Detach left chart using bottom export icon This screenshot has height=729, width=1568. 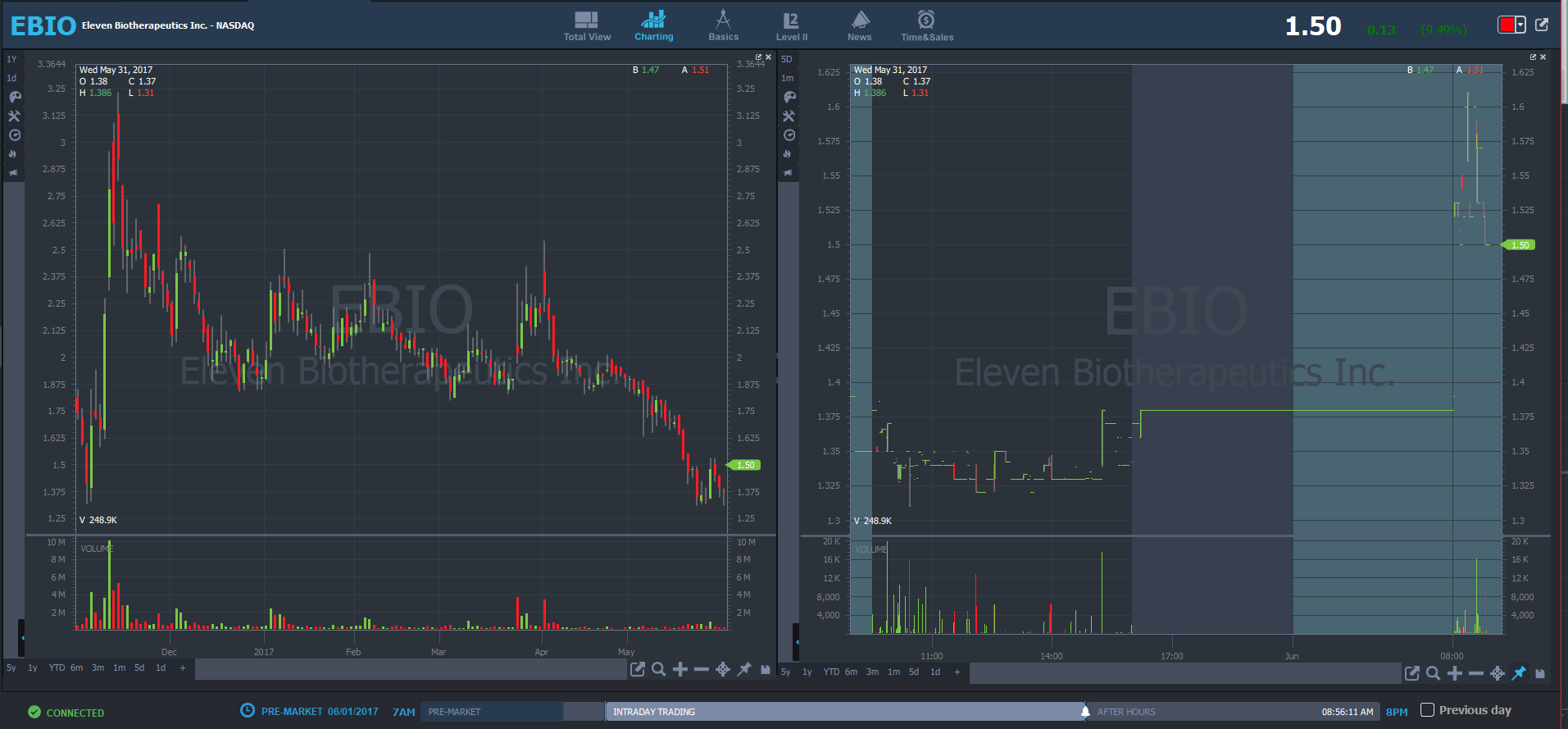click(637, 669)
